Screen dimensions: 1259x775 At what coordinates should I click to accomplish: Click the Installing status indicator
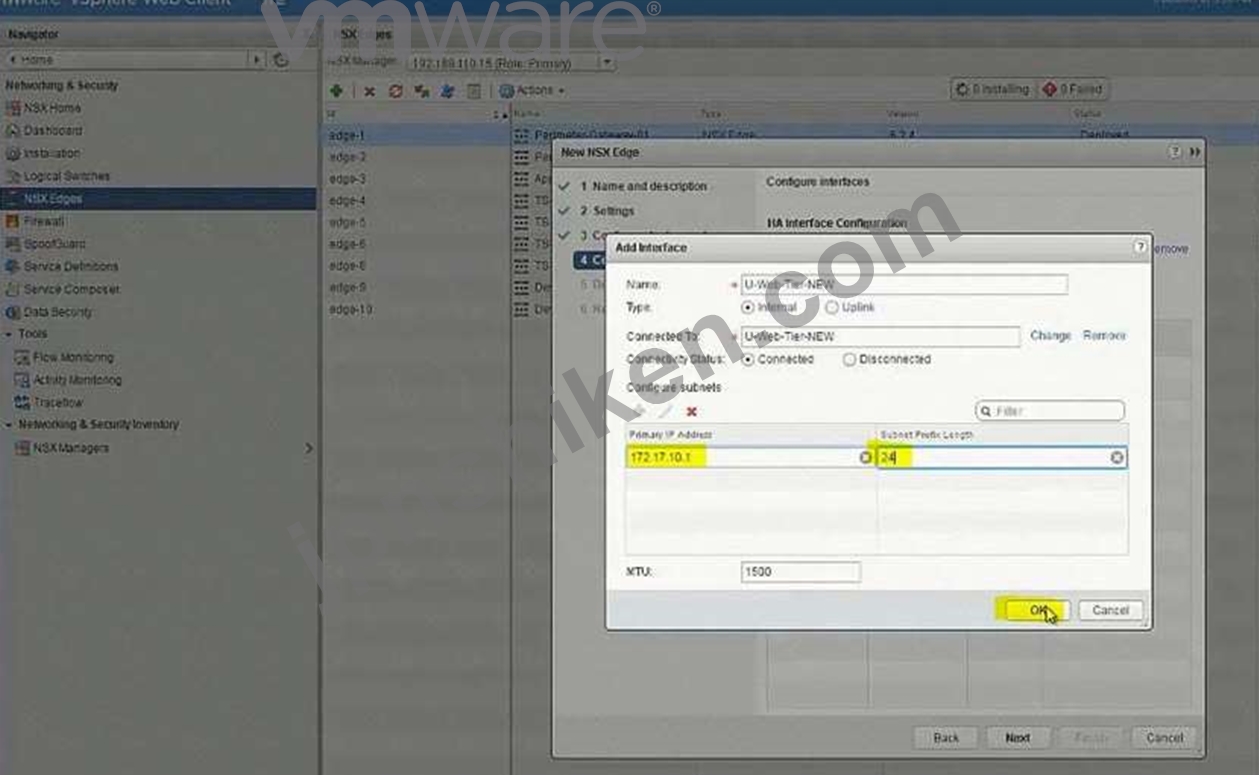(992, 89)
